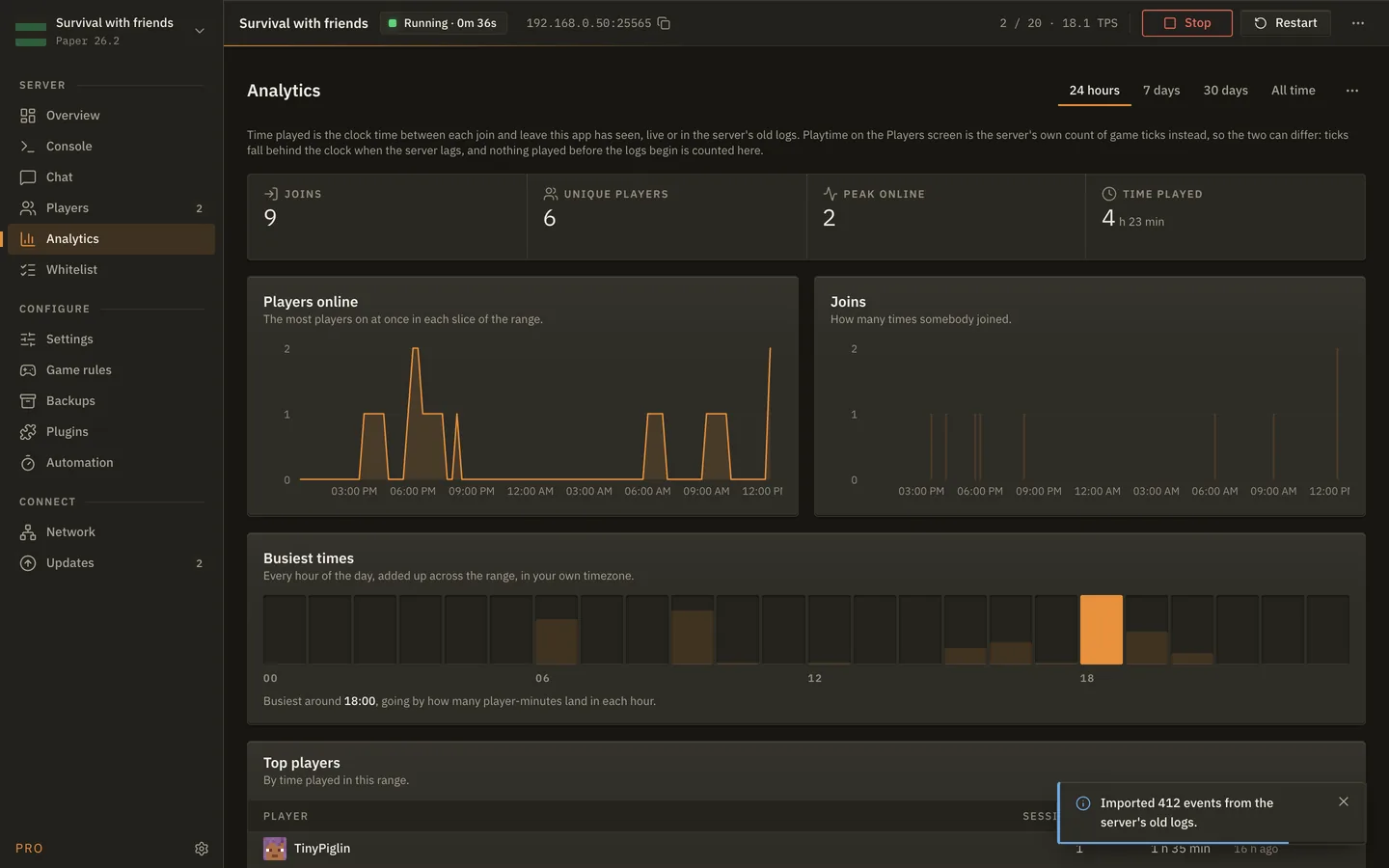Open the Automation page
This screenshot has width=1389, height=868.
tap(111, 463)
